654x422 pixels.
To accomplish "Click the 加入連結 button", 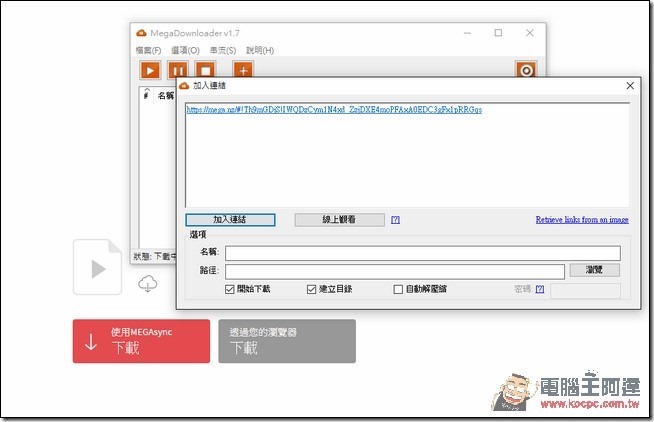I will [230, 220].
